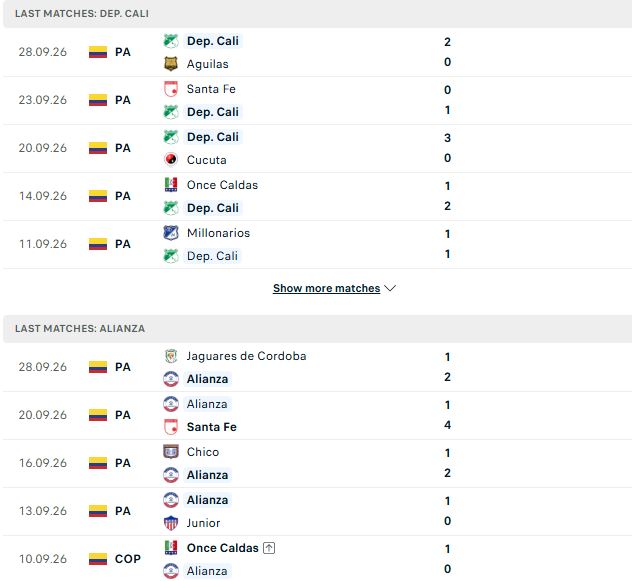Image resolution: width=632 pixels, height=581 pixels.
Task: Click COP competition label on 10.09.26
Action: [x=128, y=559]
